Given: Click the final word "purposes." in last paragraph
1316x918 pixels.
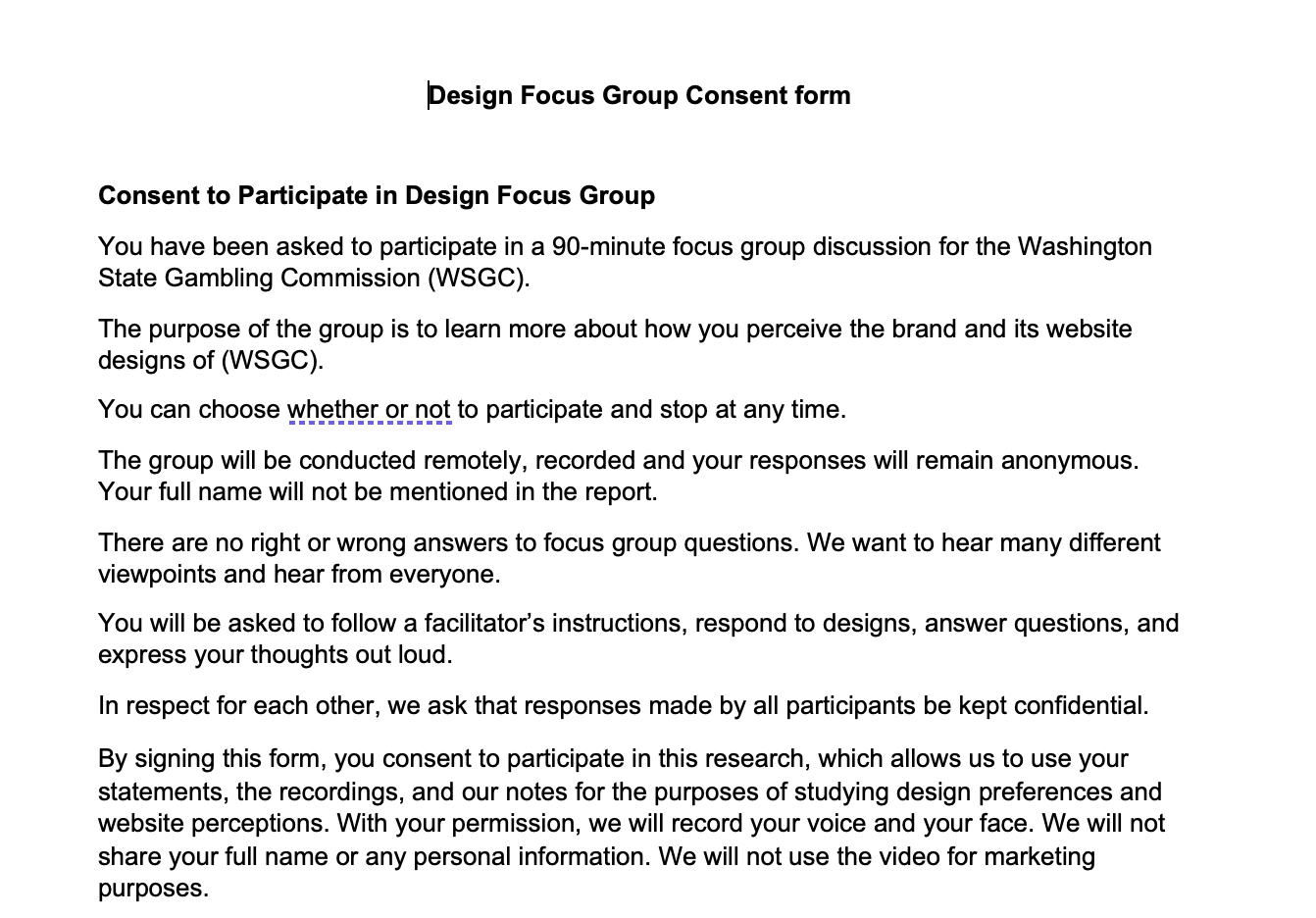Looking at the screenshot, I should pyautogui.click(x=153, y=889).
